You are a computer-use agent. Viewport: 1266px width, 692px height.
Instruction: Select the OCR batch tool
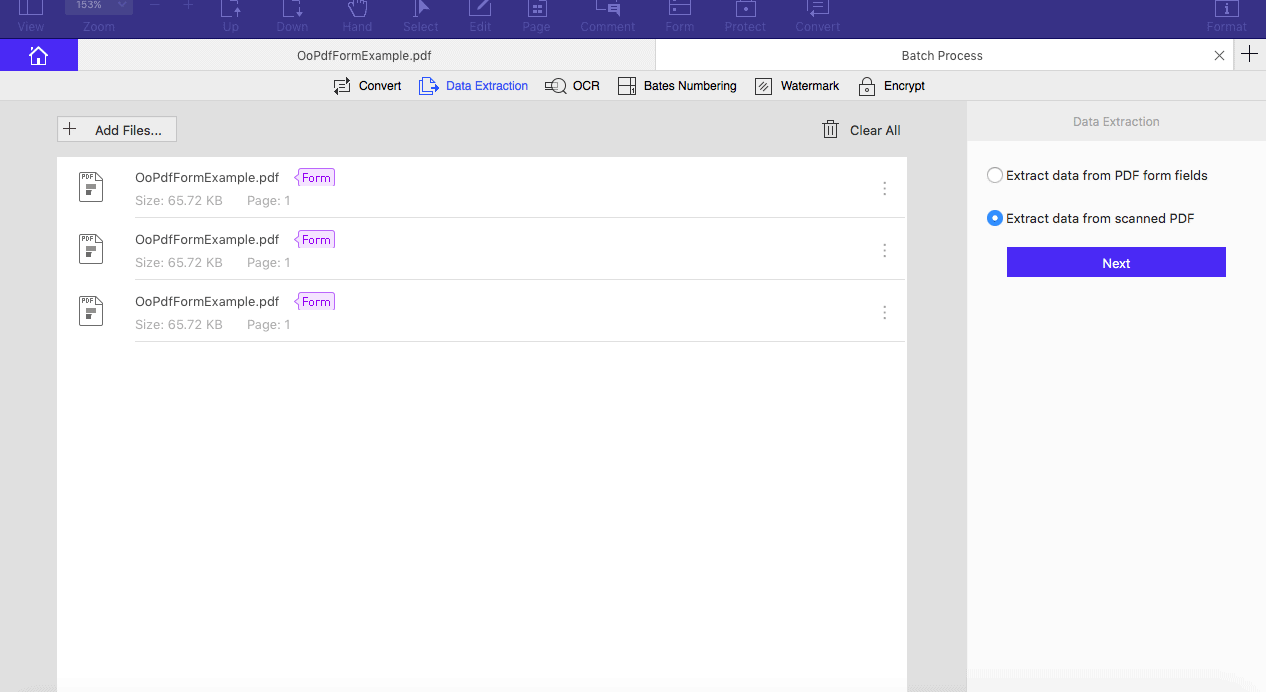click(572, 86)
